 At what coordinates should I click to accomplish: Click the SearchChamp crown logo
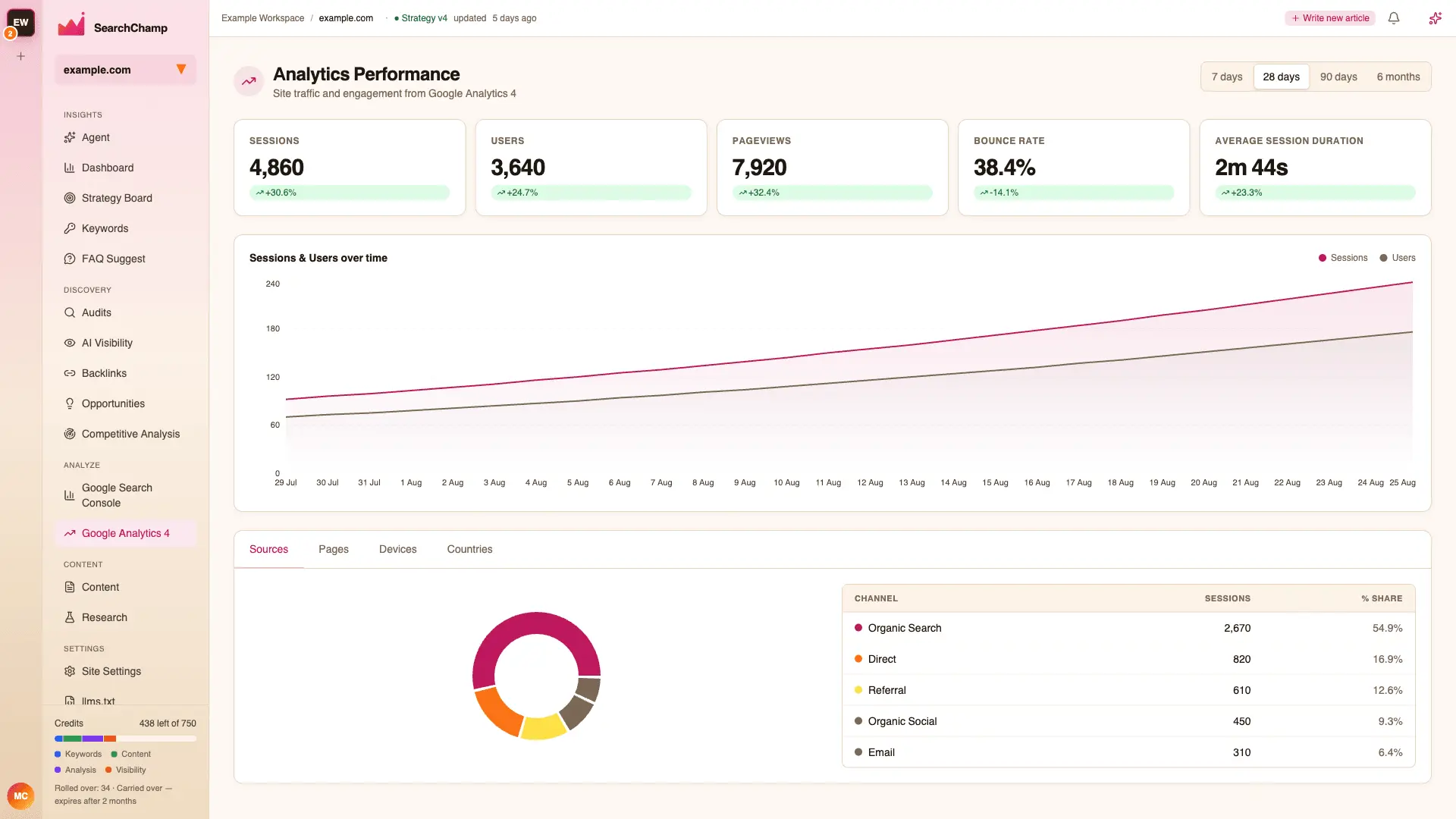pos(71,25)
